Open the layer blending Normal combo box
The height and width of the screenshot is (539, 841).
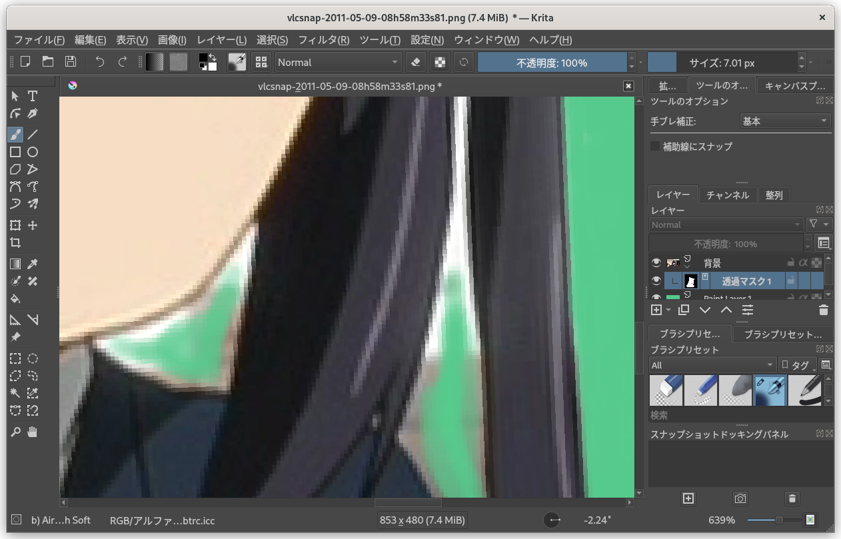coord(726,225)
